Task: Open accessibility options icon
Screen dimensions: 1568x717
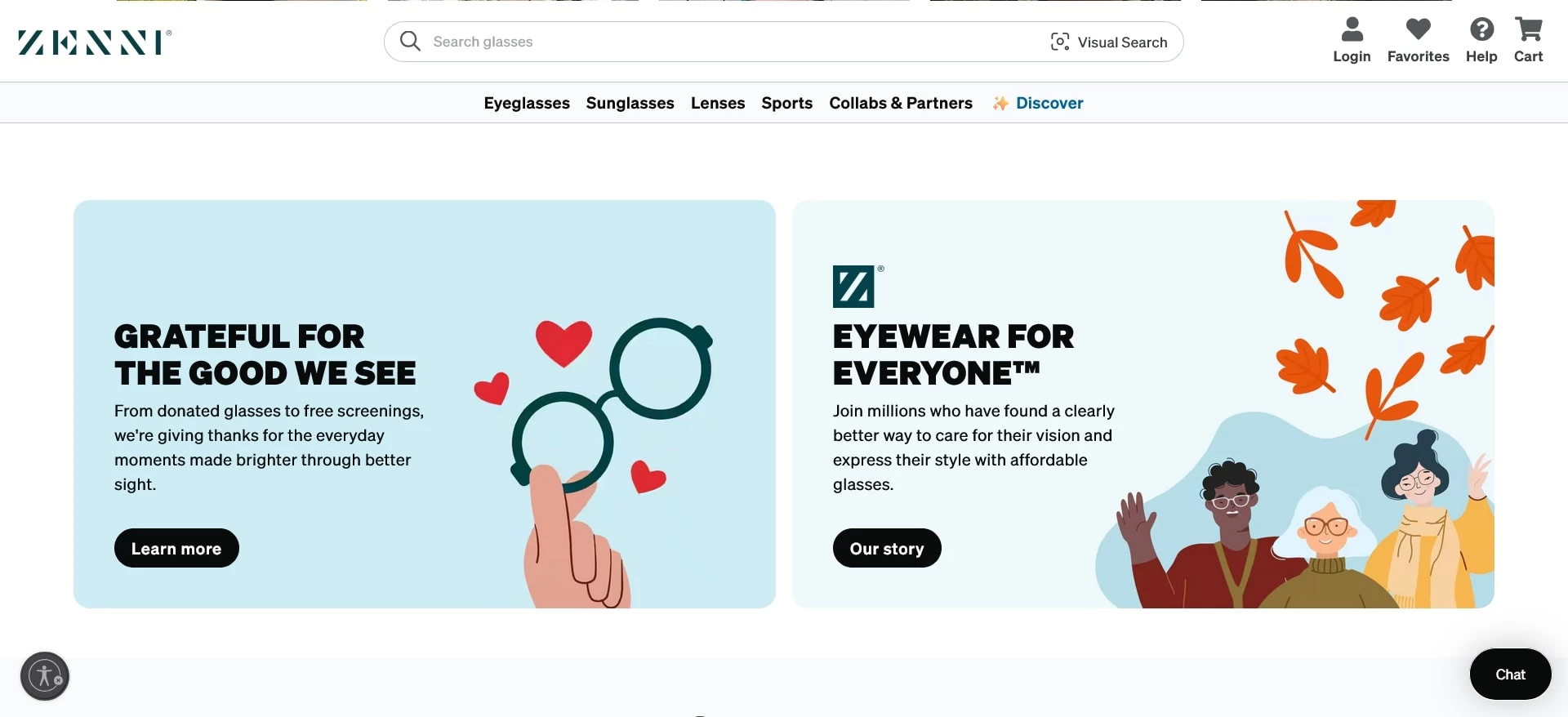Action: [x=45, y=676]
